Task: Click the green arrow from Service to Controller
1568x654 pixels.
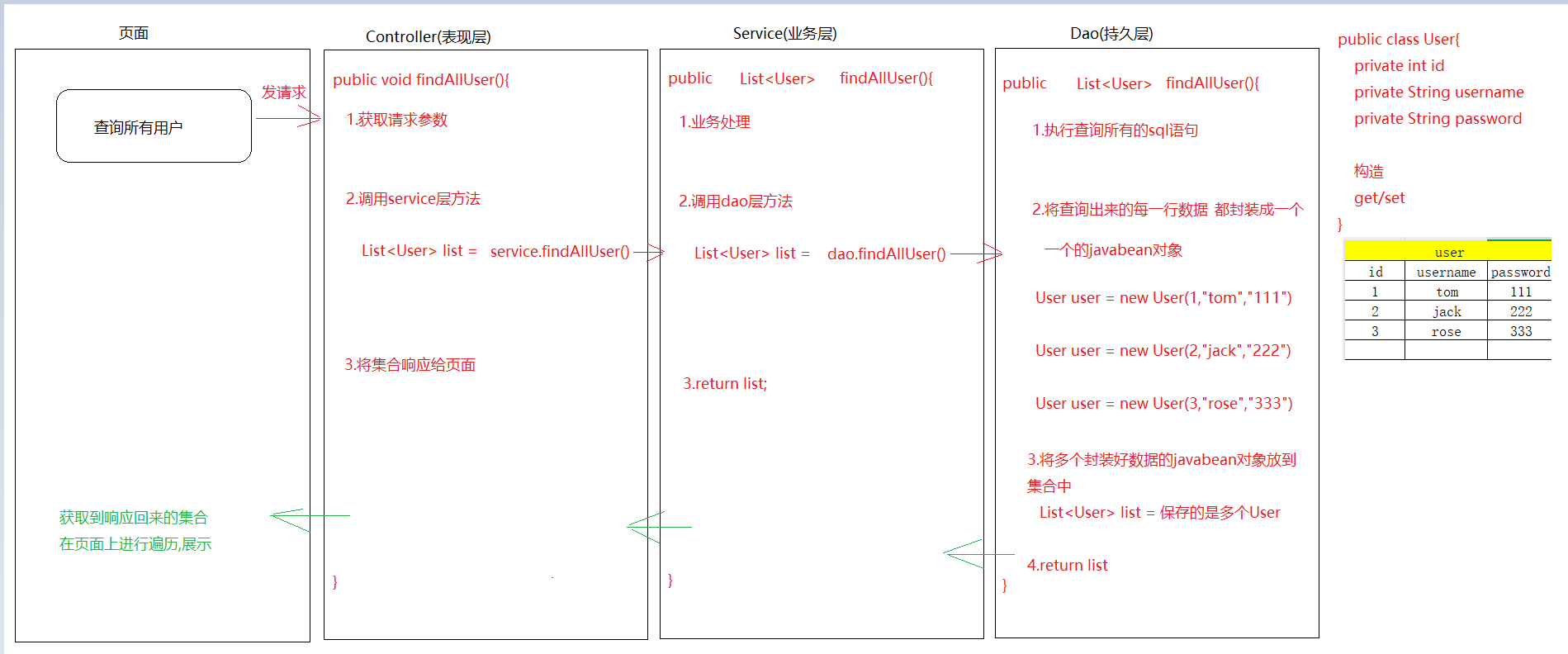Action: (658, 527)
